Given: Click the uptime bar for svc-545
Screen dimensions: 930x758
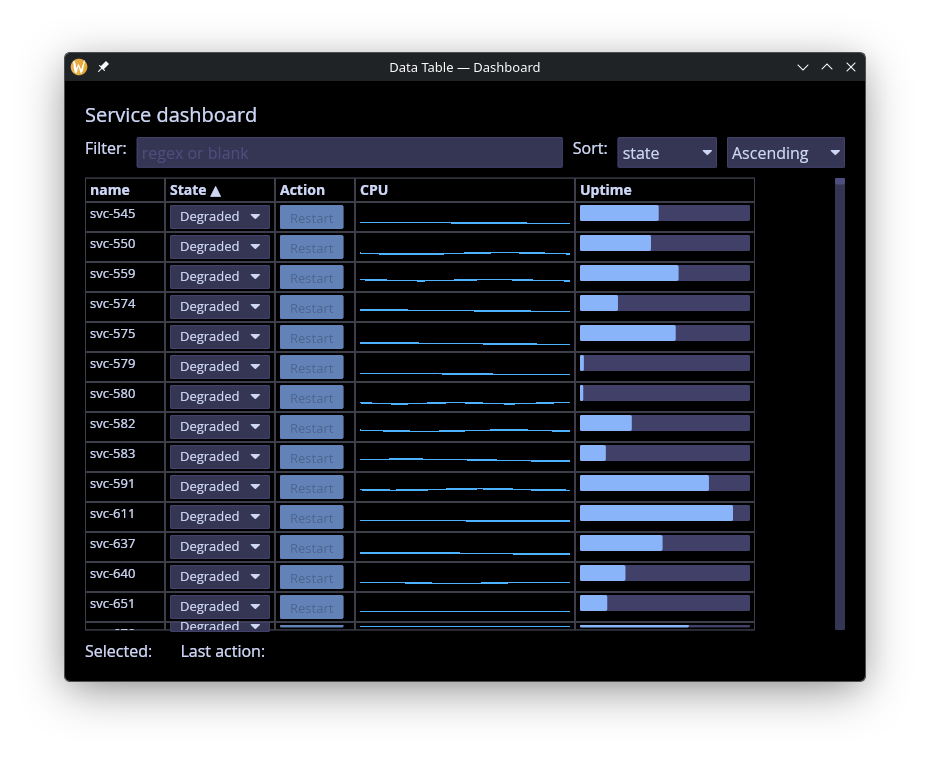Looking at the screenshot, I should click(x=665, y=213).
